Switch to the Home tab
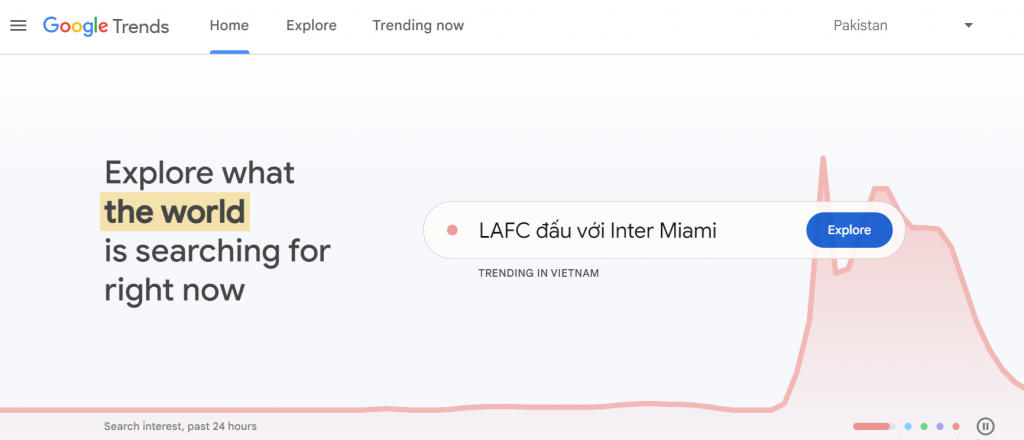1024x440 pixels. [229, 26]
